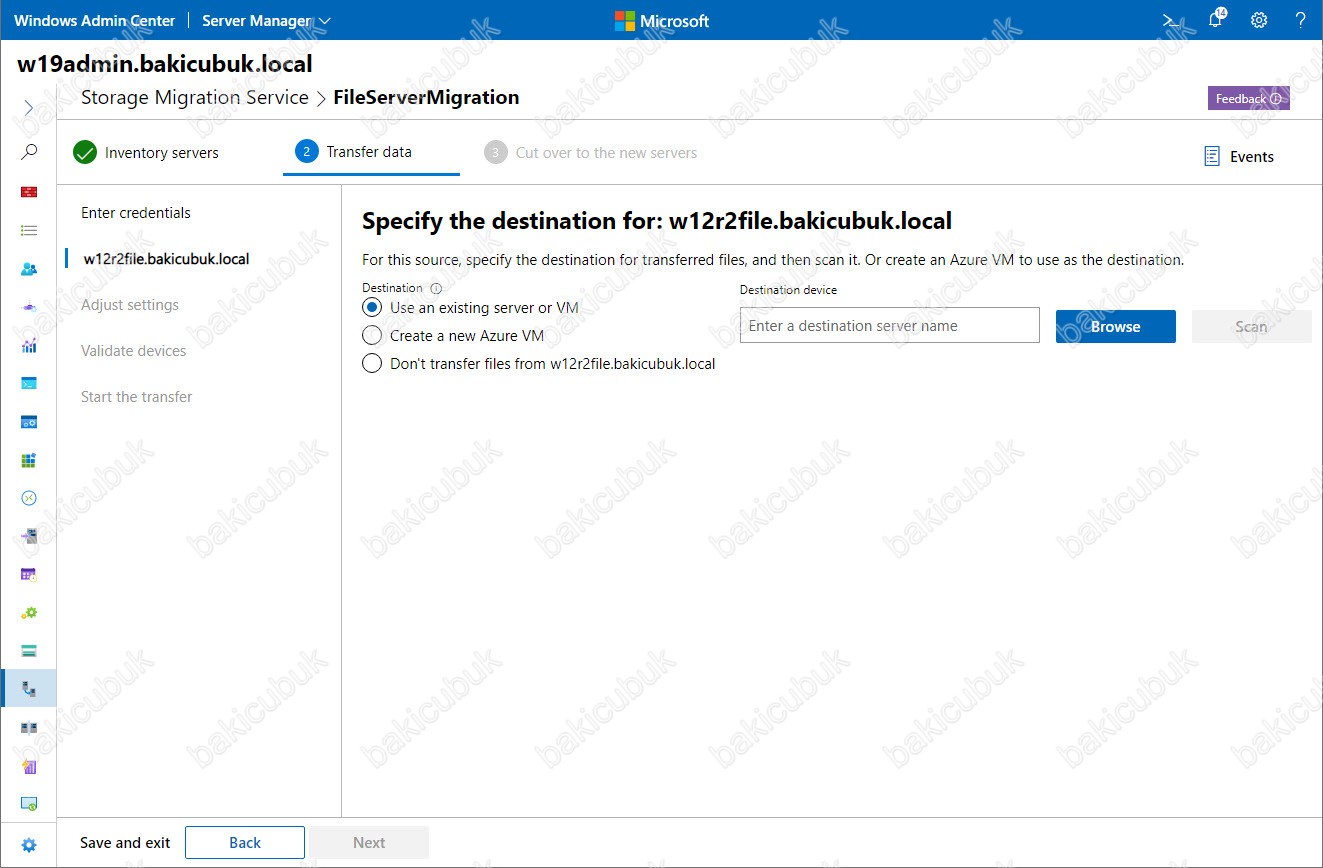Open Validate devices section

(134, 351)
